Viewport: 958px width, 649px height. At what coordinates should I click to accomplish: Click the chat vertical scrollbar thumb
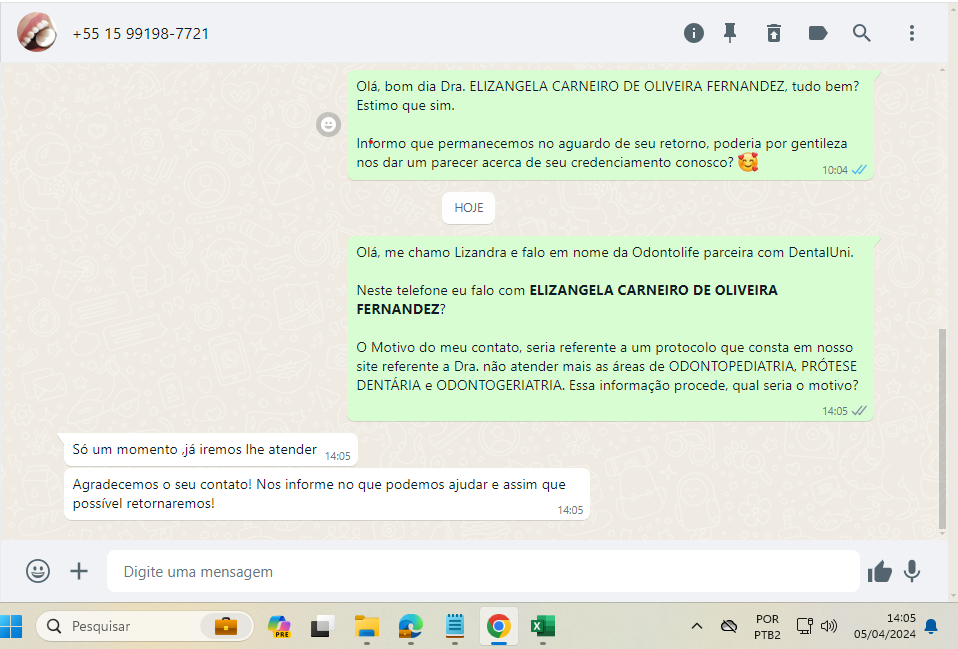pyautogui.click(x=942, y=429)
